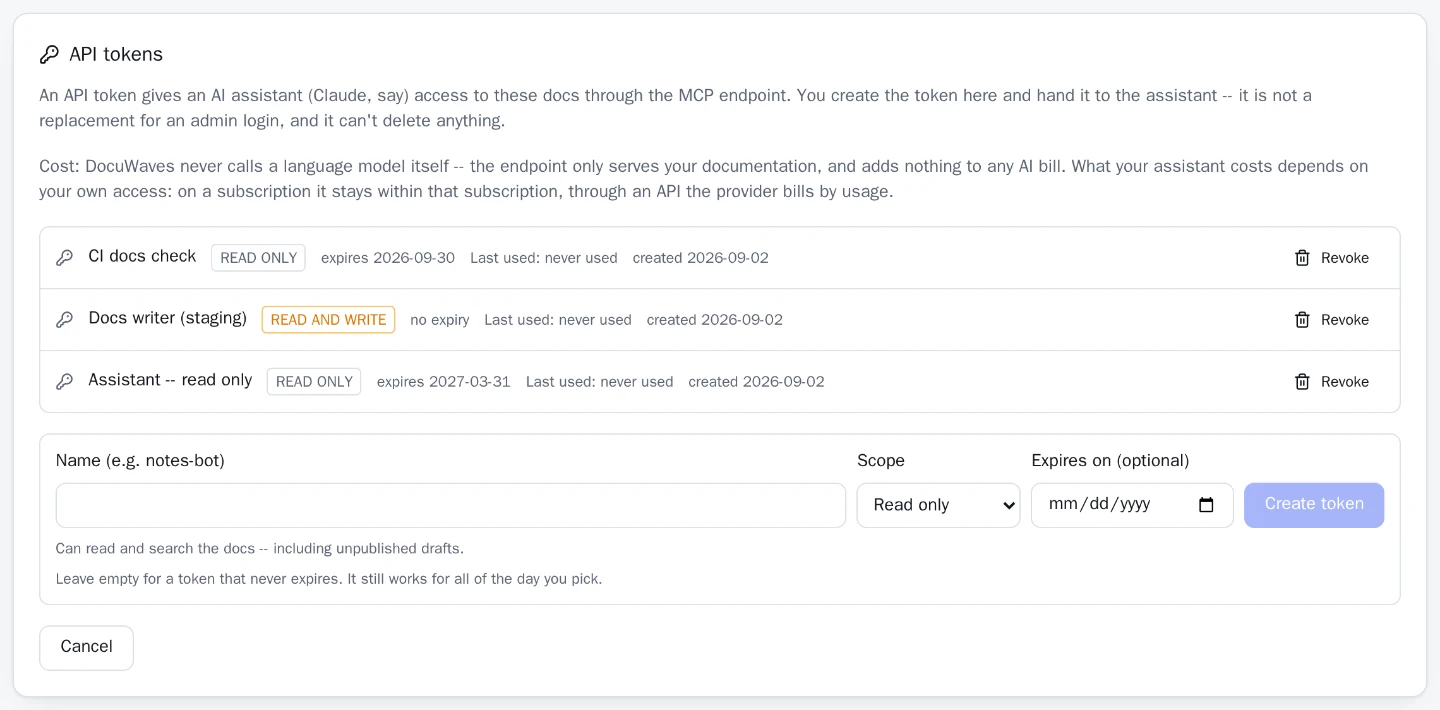Click 'Last used: never used' on CI docs check row
Viewport: 1440px width, 710px height.
tap(544, 258)
